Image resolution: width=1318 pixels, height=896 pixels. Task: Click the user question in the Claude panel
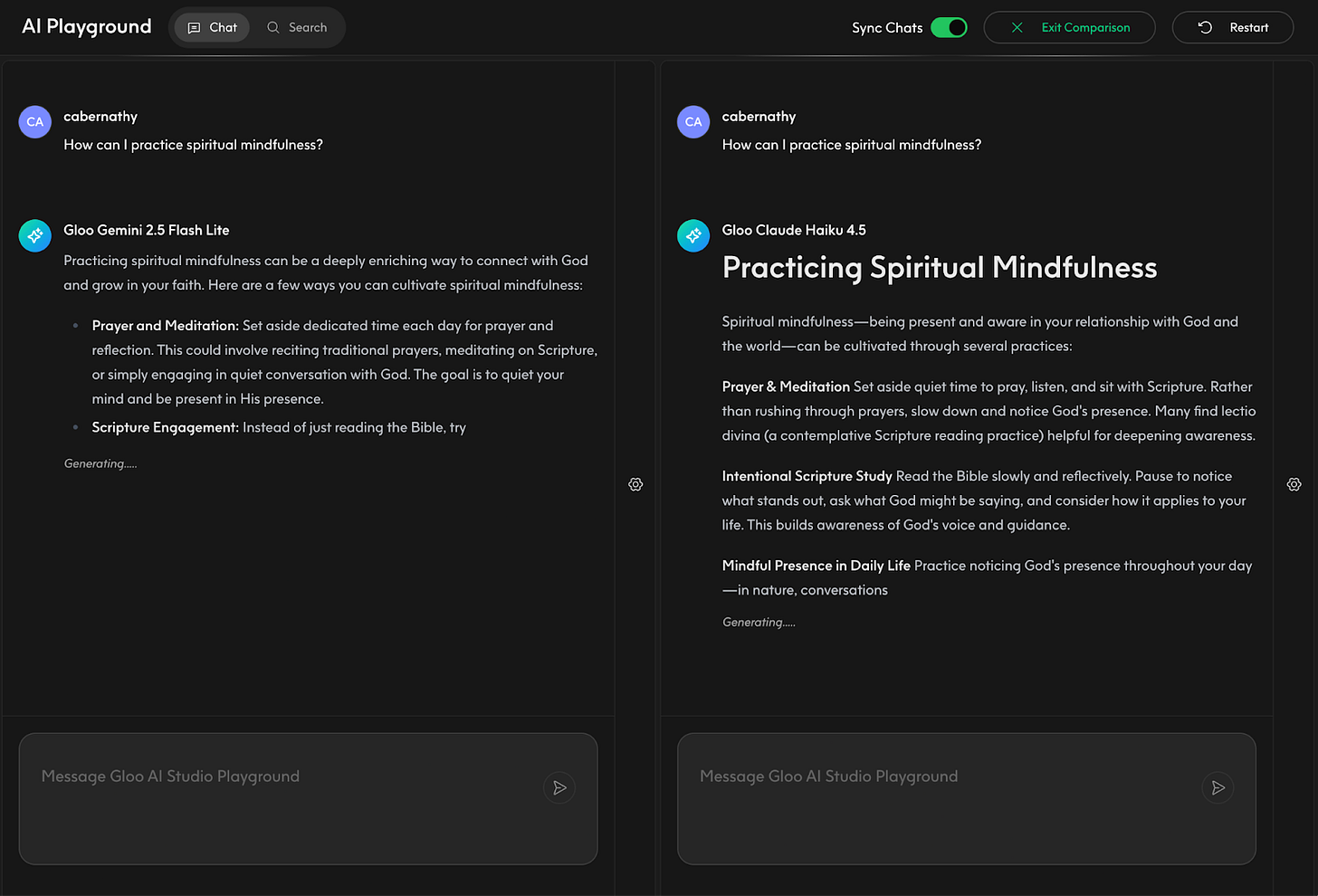(x=851, y=145)
